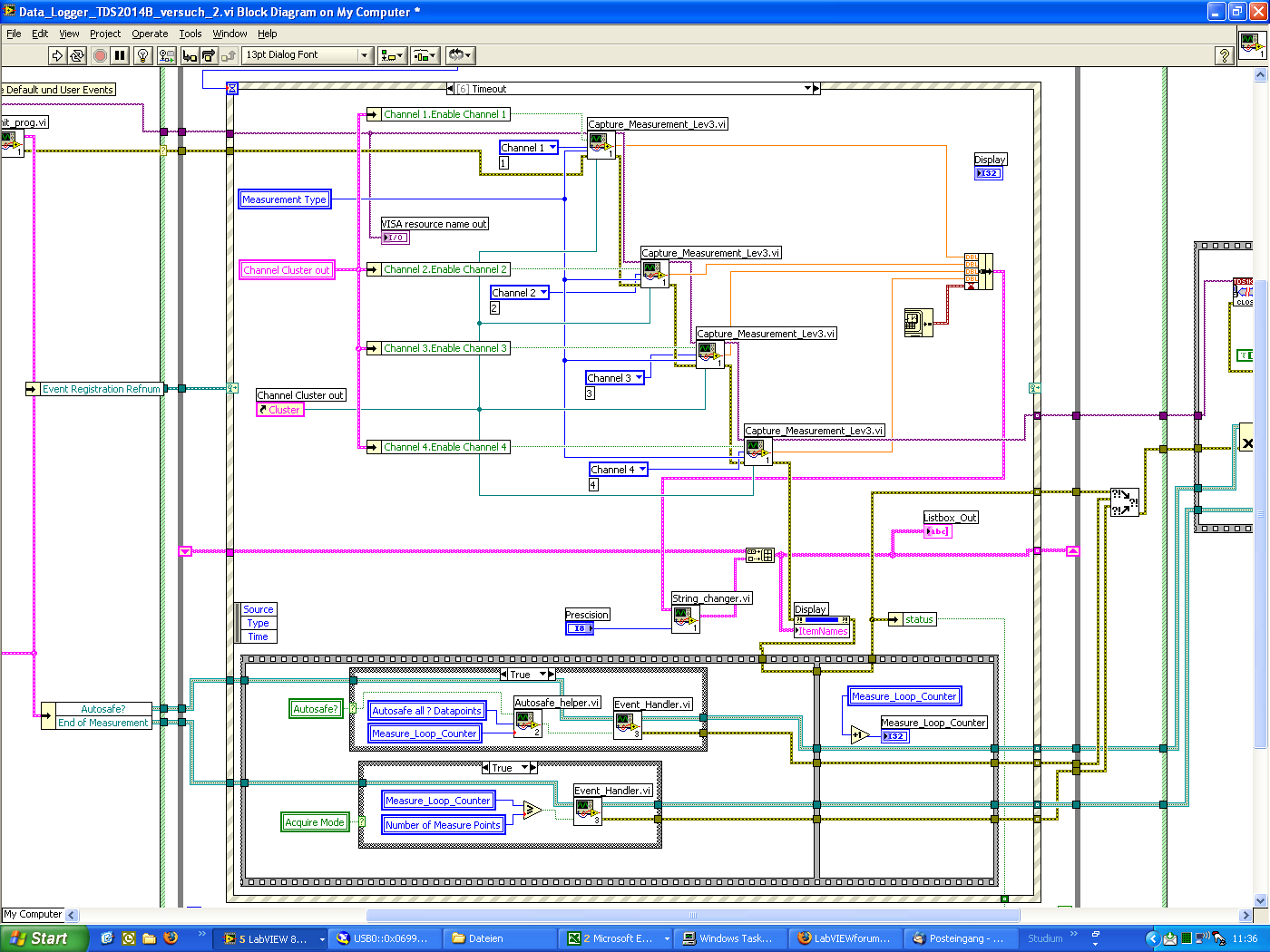
Task: Open the Project menu
Action: [x=105, y=34]
